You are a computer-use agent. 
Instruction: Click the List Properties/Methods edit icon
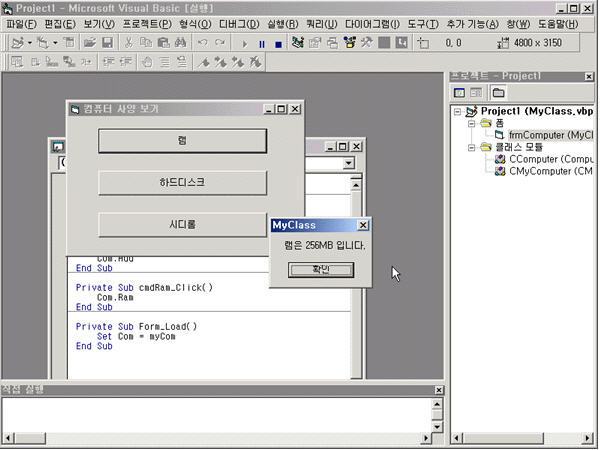tap(16, 62)
